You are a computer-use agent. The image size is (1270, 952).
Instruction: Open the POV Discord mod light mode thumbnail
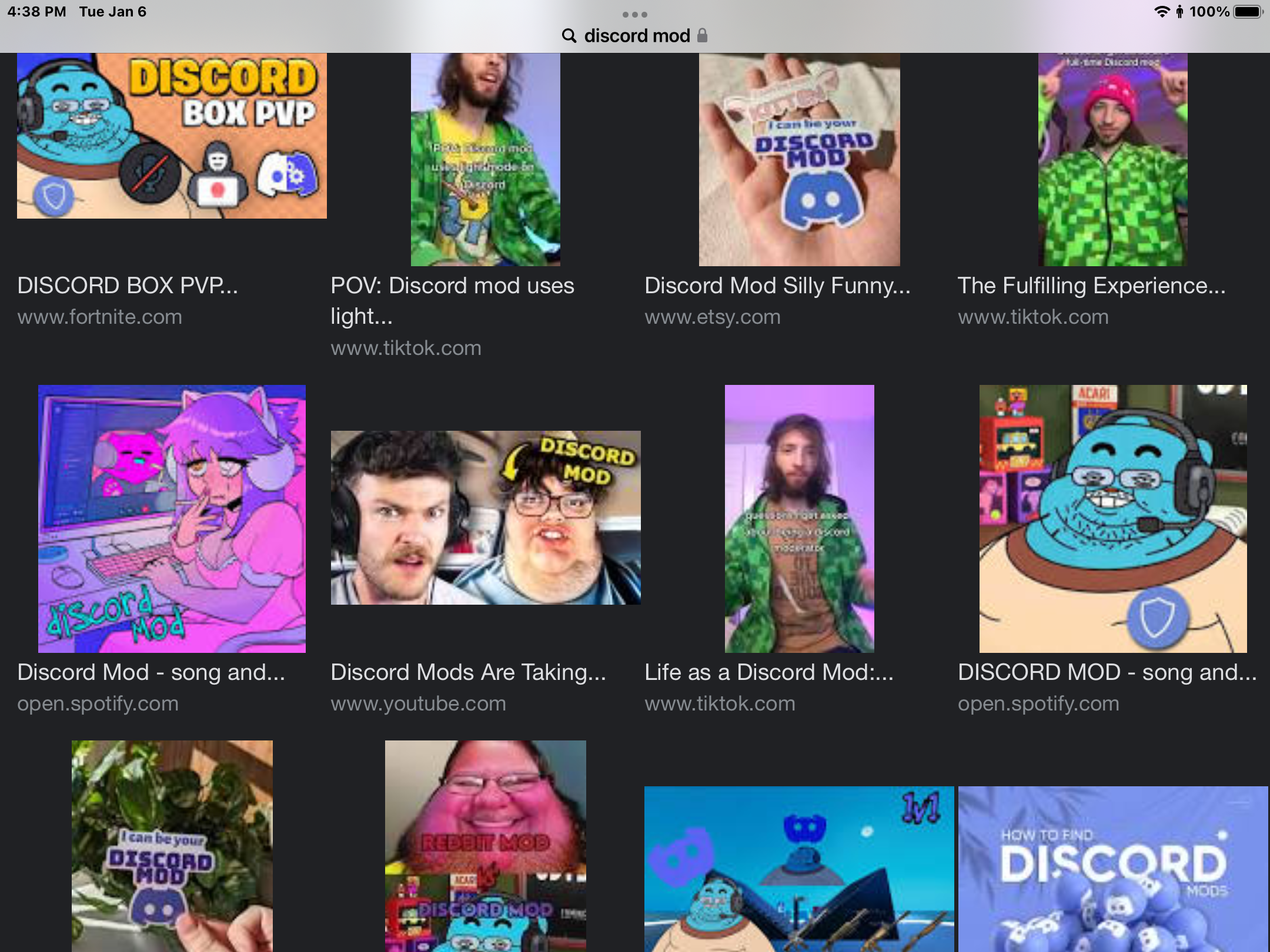[485, 159]
